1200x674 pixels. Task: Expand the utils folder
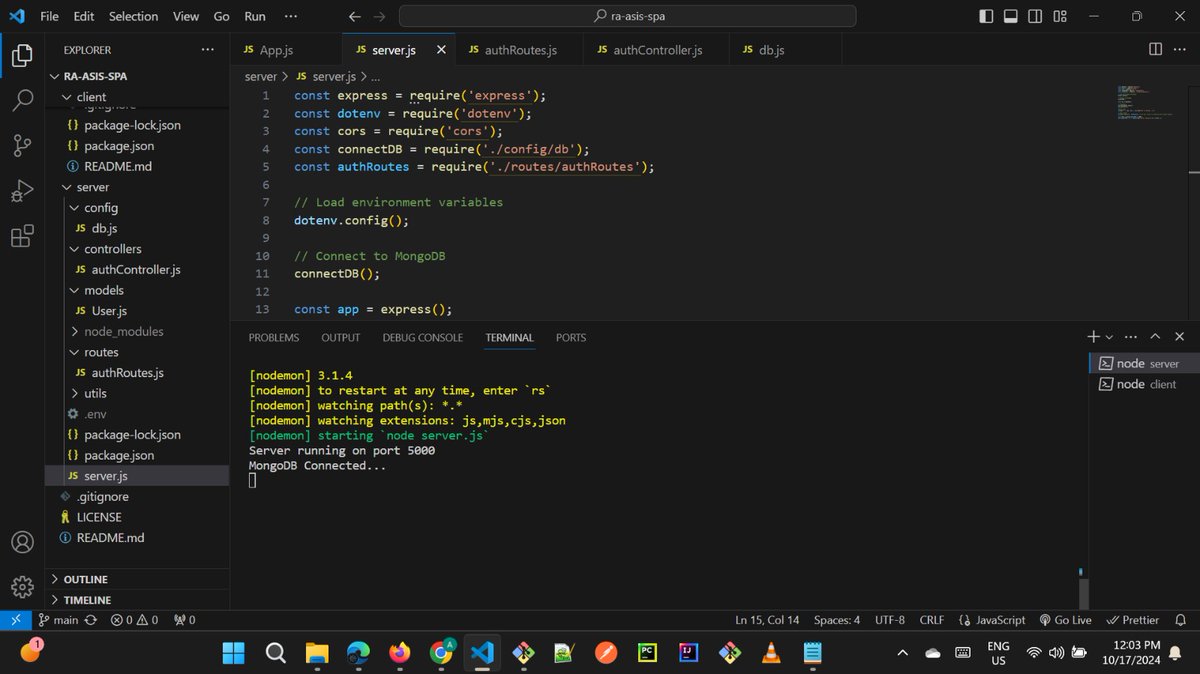(x=138, y=393)
